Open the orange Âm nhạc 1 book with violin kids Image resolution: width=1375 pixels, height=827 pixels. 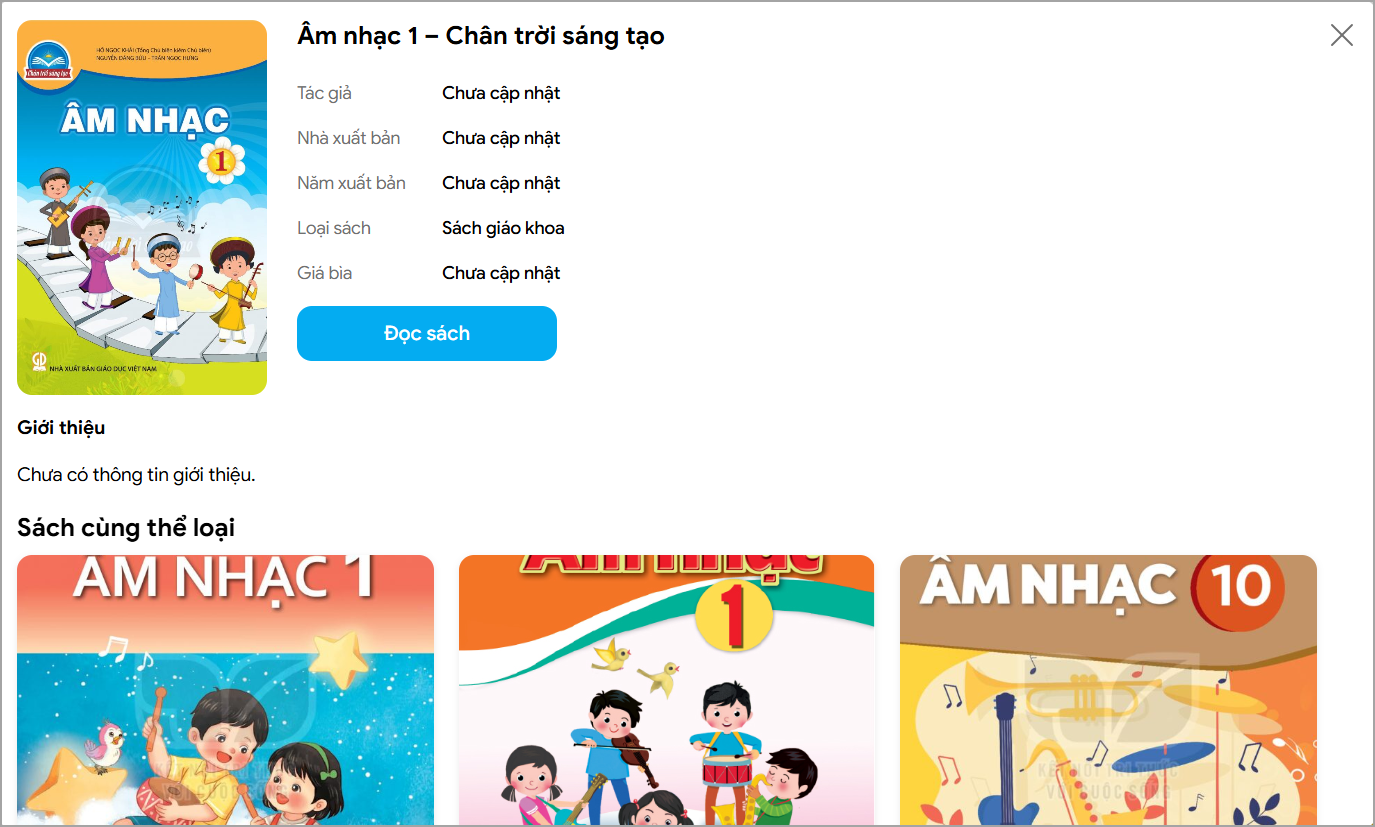pyautogui.click(x=667, y=690)
